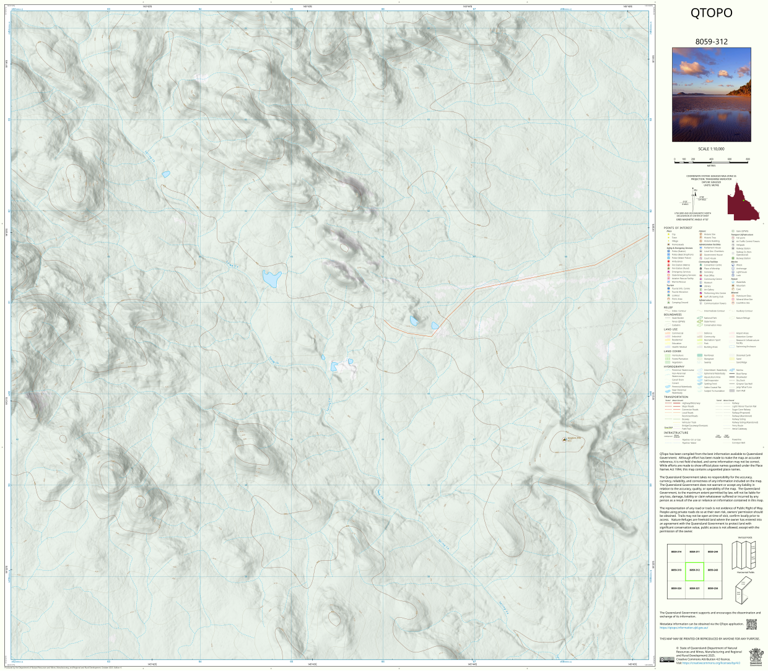Click the QR code for QTopo

tap(751, 624)
